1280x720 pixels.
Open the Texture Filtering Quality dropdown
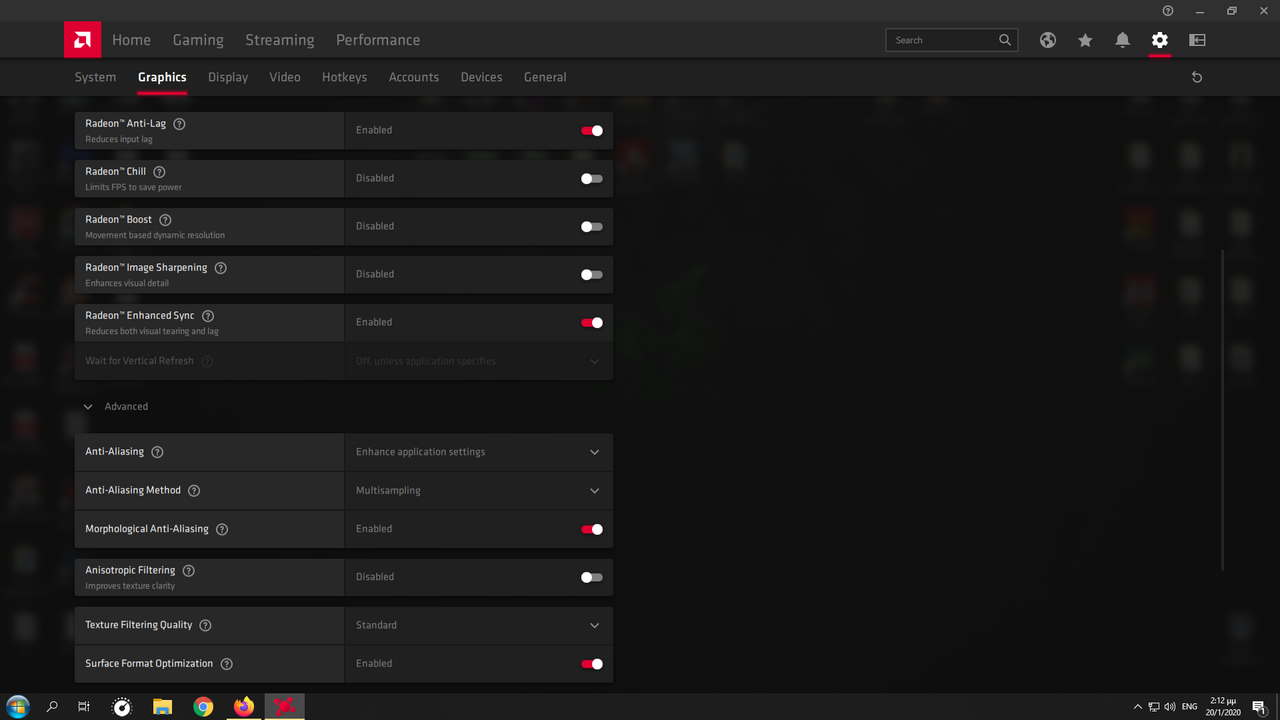[x=479, y=625]
